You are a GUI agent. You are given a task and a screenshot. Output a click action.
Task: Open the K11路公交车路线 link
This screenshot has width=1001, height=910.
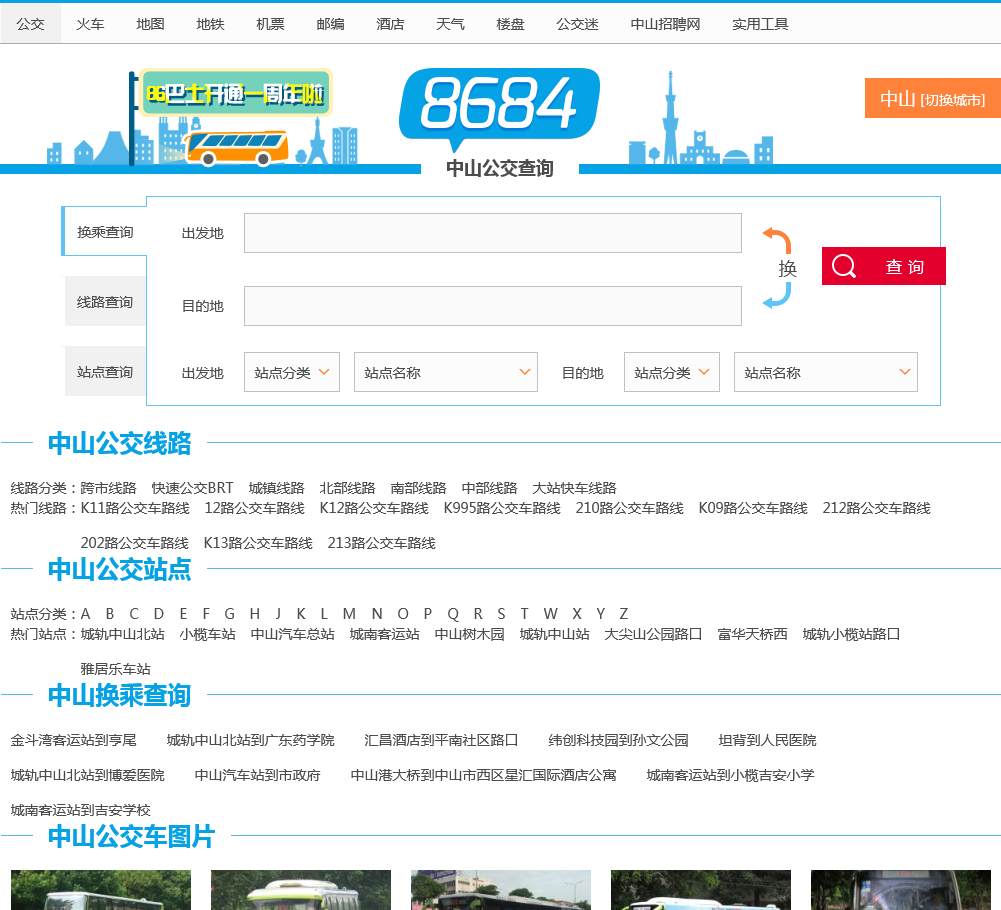click(135, 508)
